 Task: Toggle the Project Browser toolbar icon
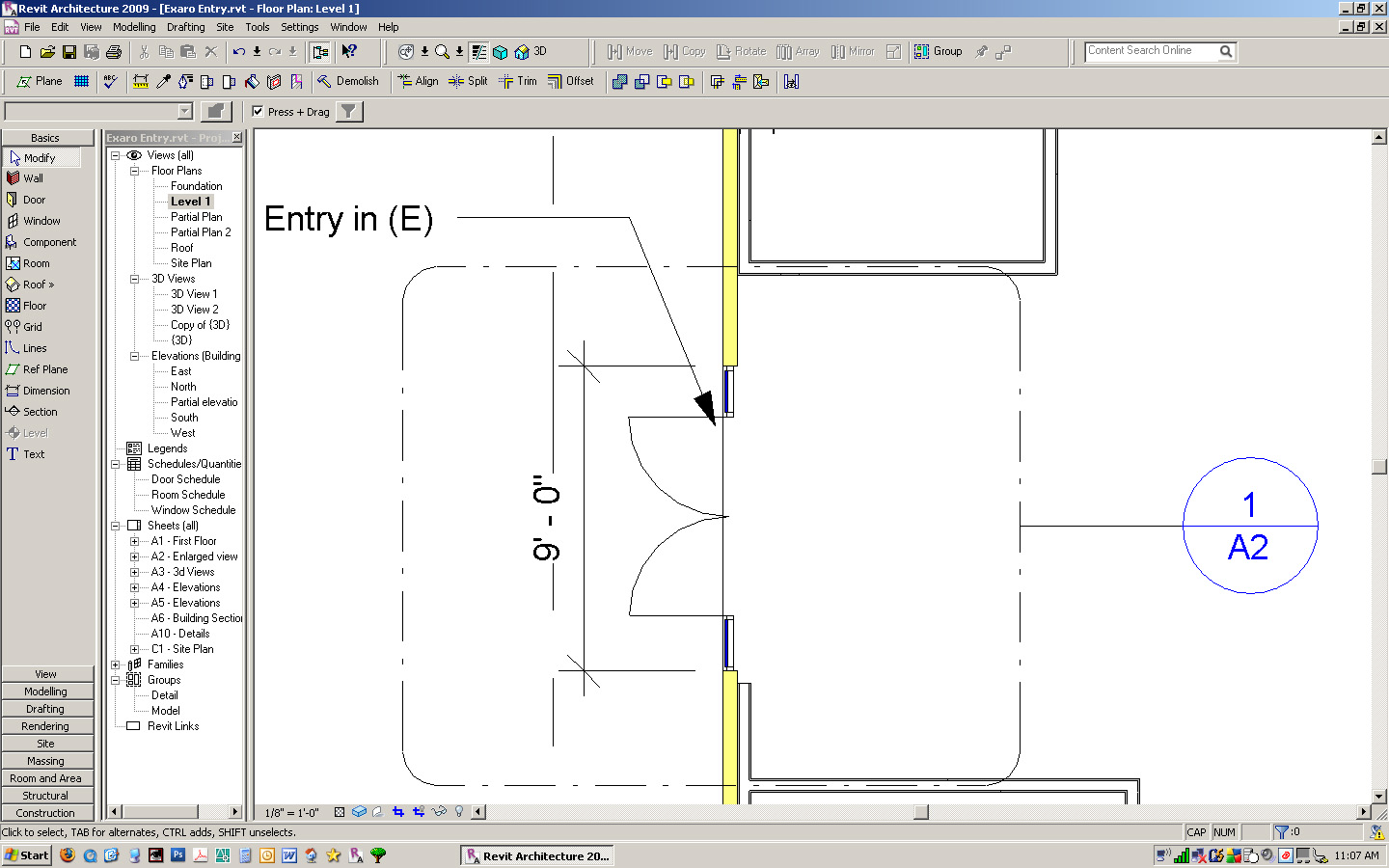click(x=320, y=52)
